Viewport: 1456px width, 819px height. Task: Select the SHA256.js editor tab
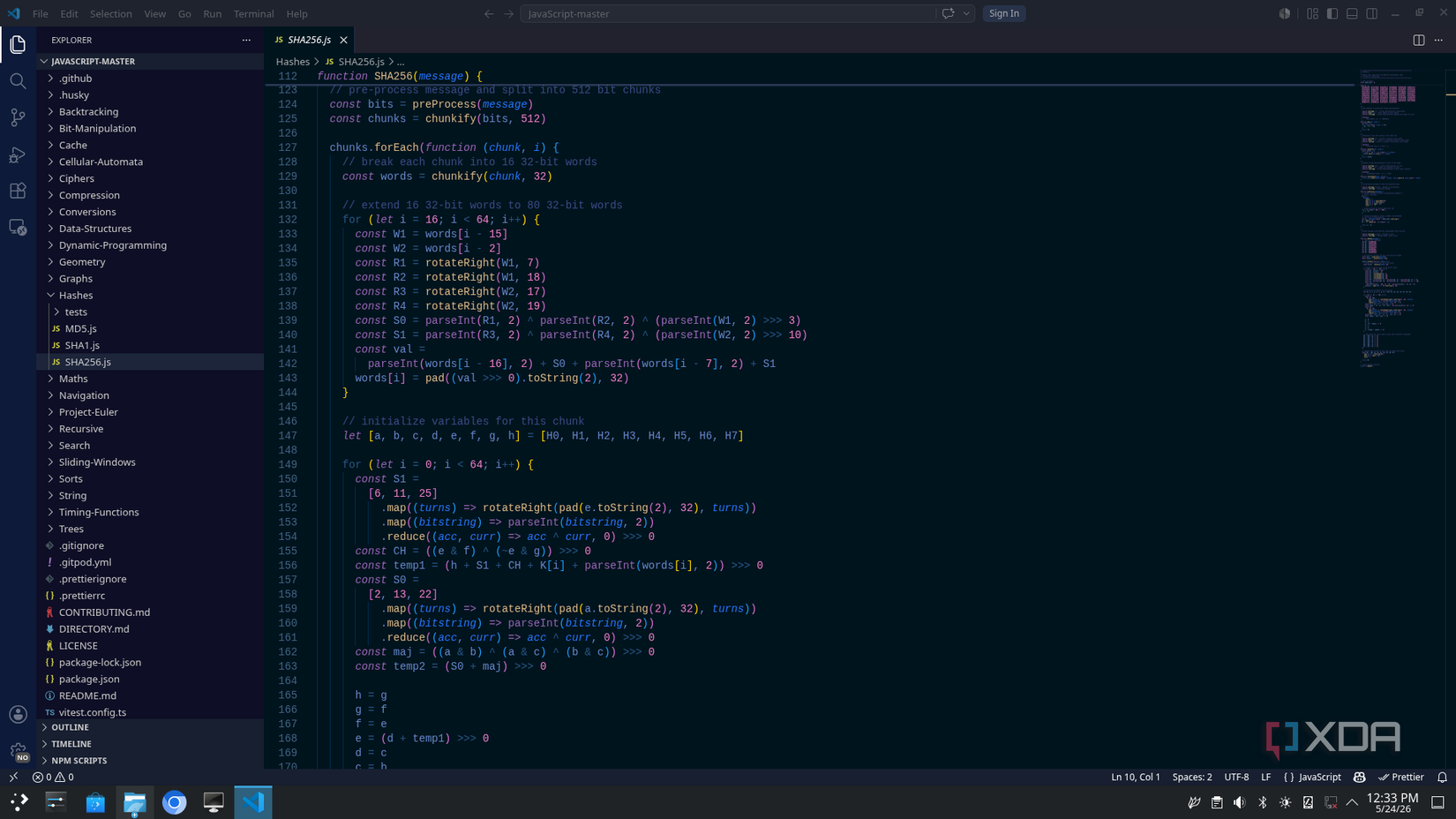tap(310, 40)
